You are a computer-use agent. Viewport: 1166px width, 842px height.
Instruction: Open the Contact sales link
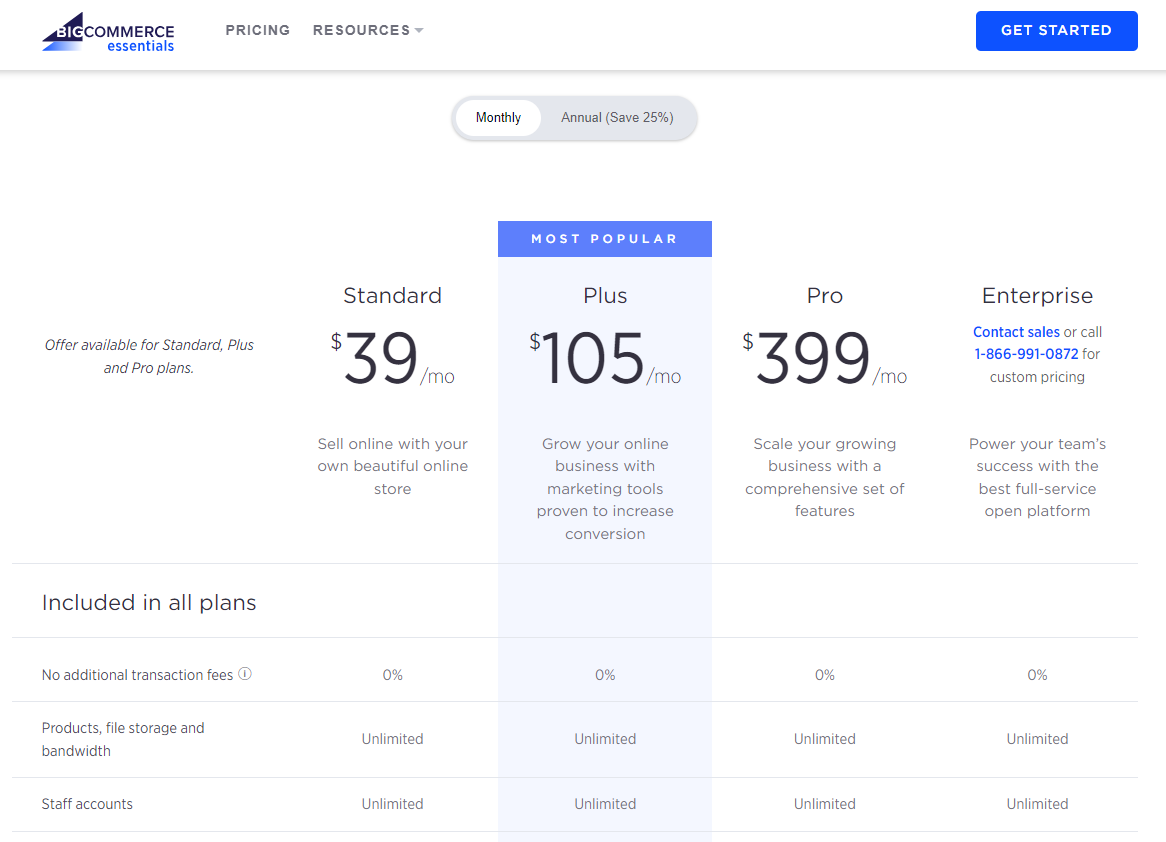[x=1016, y=332]
